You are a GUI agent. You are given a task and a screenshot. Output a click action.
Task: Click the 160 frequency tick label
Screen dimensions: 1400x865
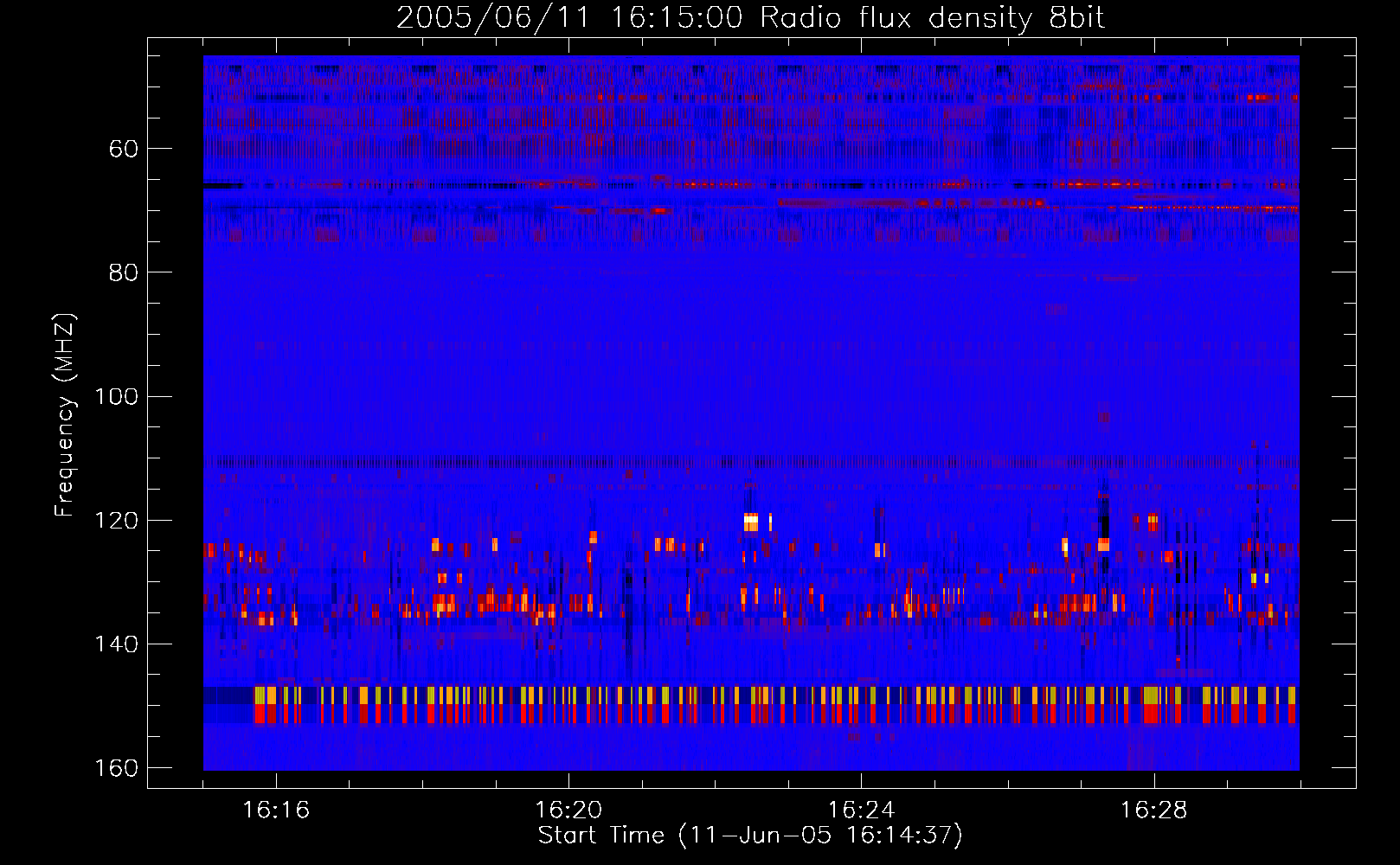(117, 768)
